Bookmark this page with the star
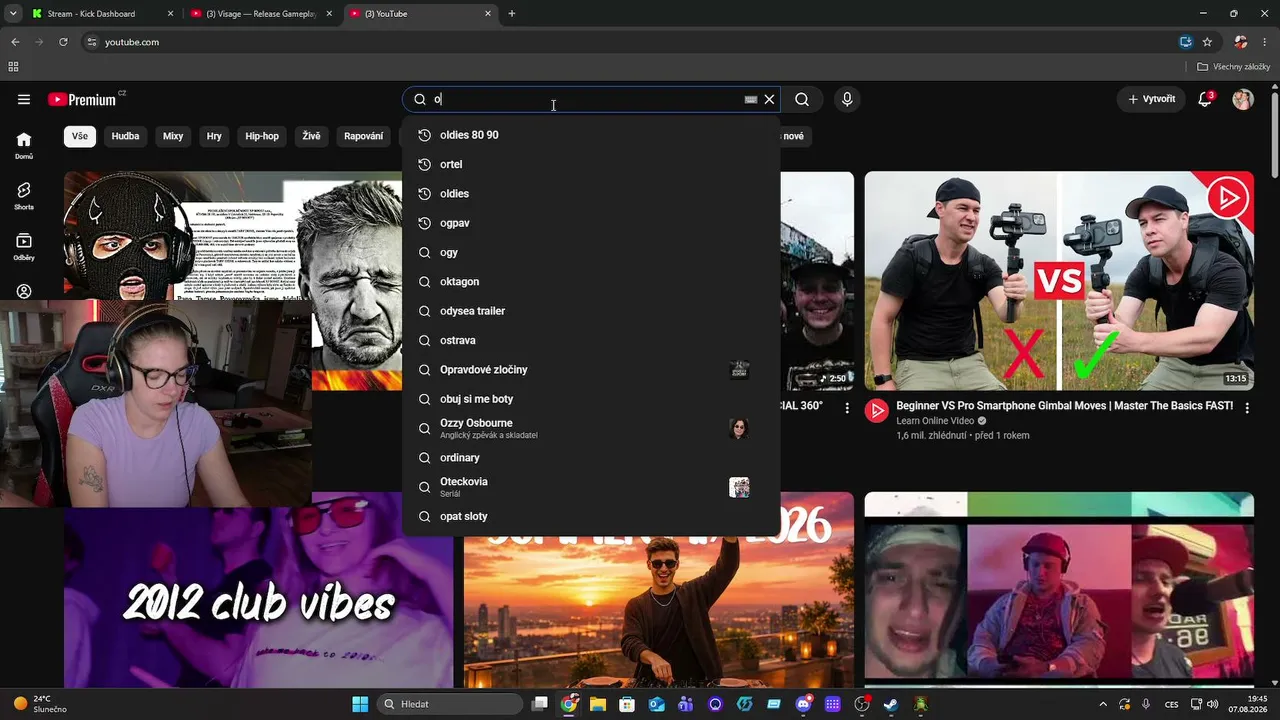The width and height of the screenshot is (1280, 720). pyautogui.click(x=1207, y=42)
